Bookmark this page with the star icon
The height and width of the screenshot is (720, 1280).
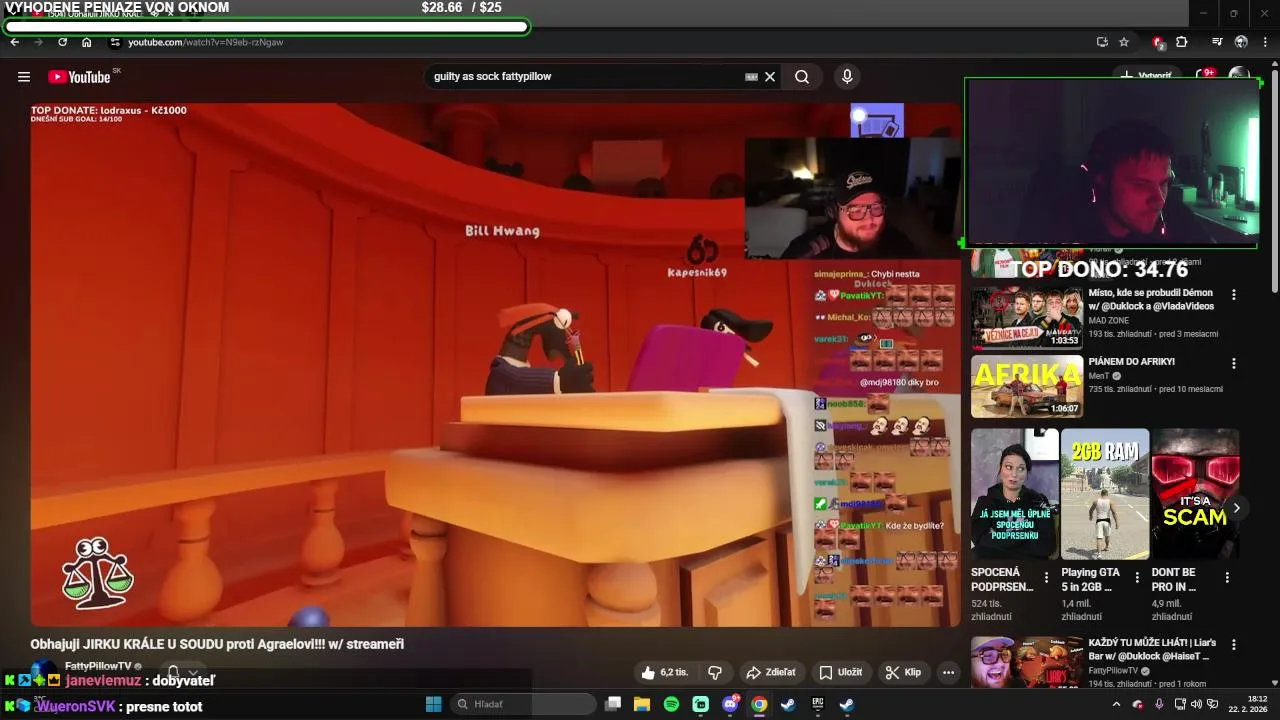click(1124, 42)
